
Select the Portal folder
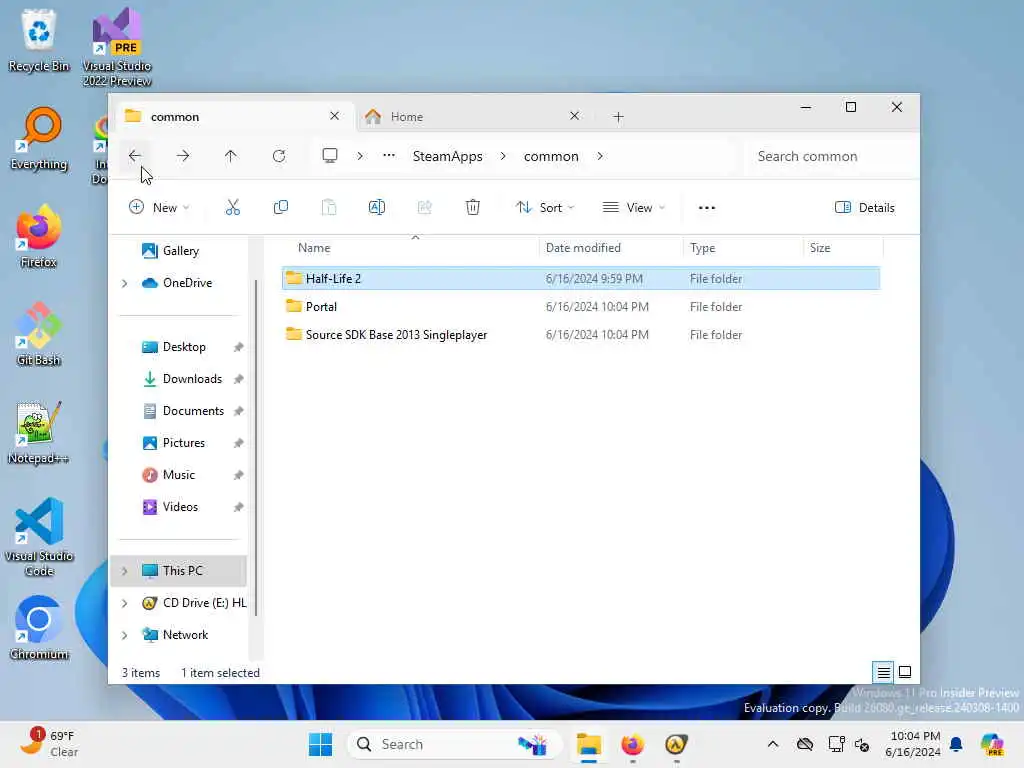tap(581, 307)
